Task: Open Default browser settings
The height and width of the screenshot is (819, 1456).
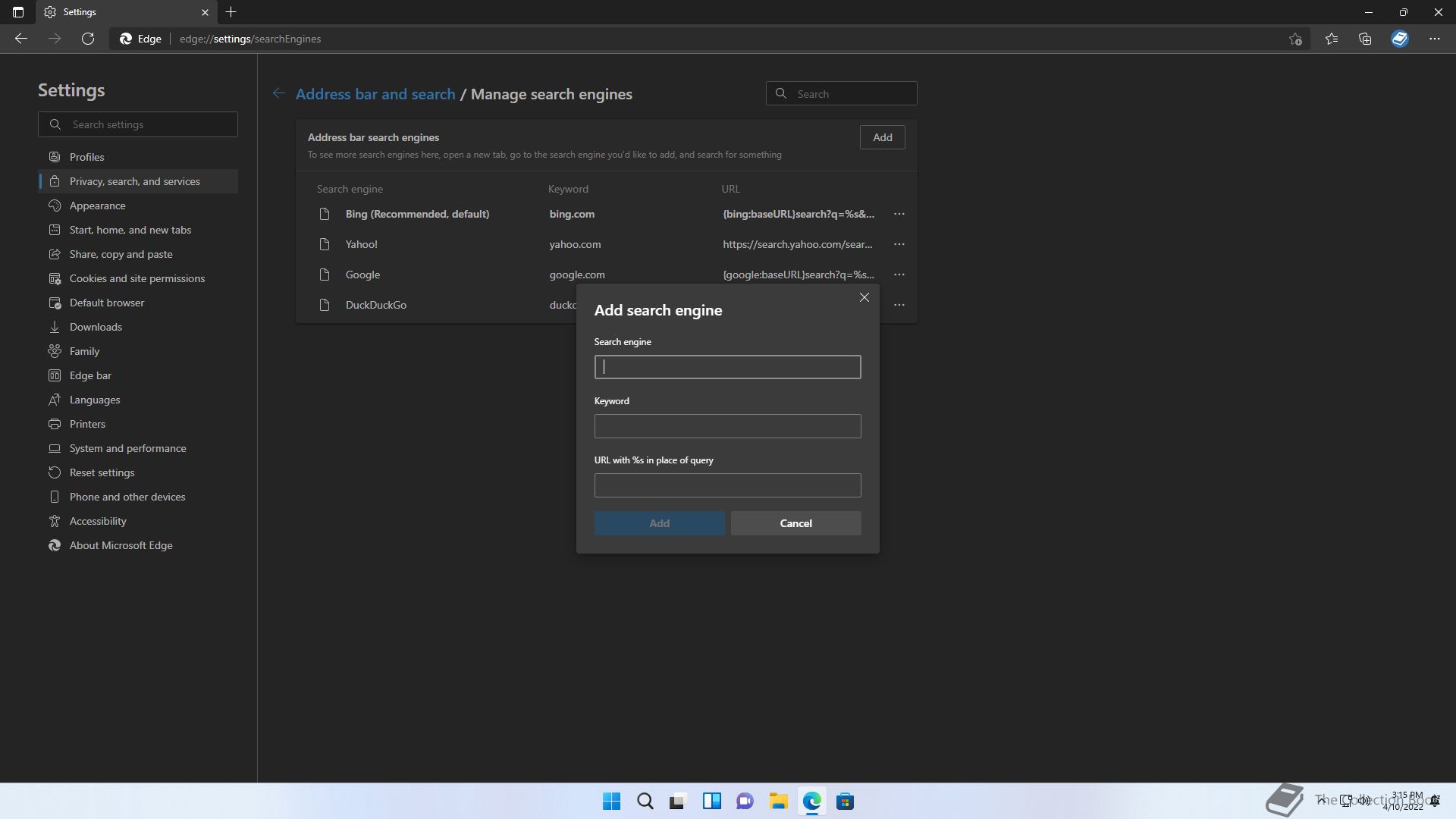Action: pyautogui.click(x=138, y=303)
